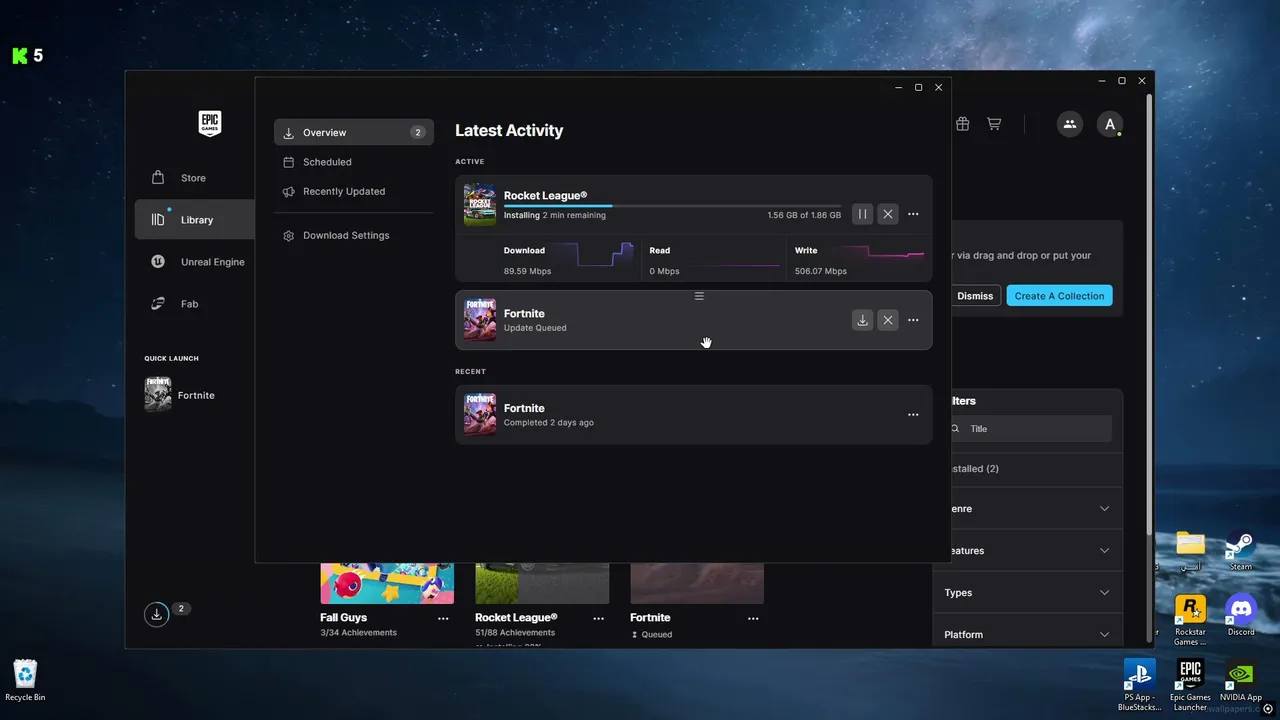Screen dimensions: 1280x720
Task: Open the account avatar menu
Action: (1110, 124)
